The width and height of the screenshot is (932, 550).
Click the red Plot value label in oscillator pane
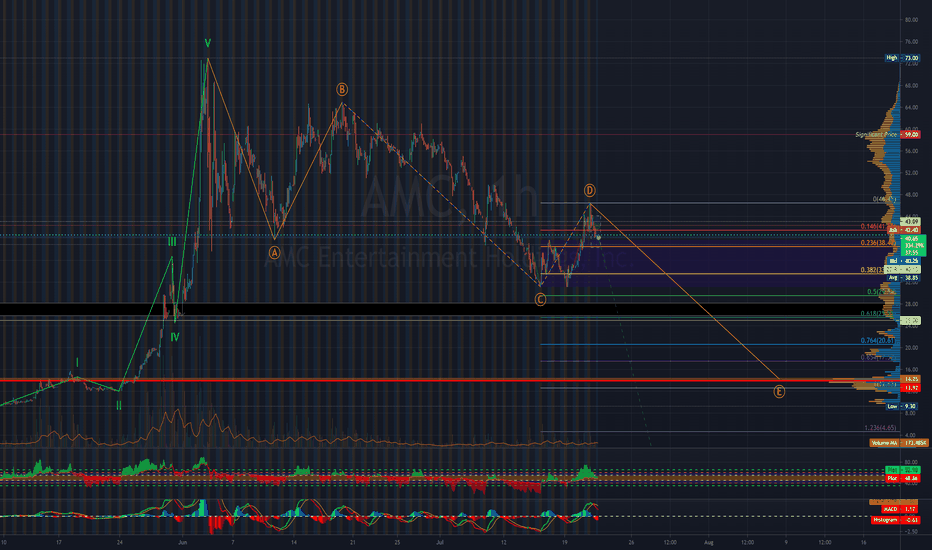pyautogui.click(x=902, y=478)
